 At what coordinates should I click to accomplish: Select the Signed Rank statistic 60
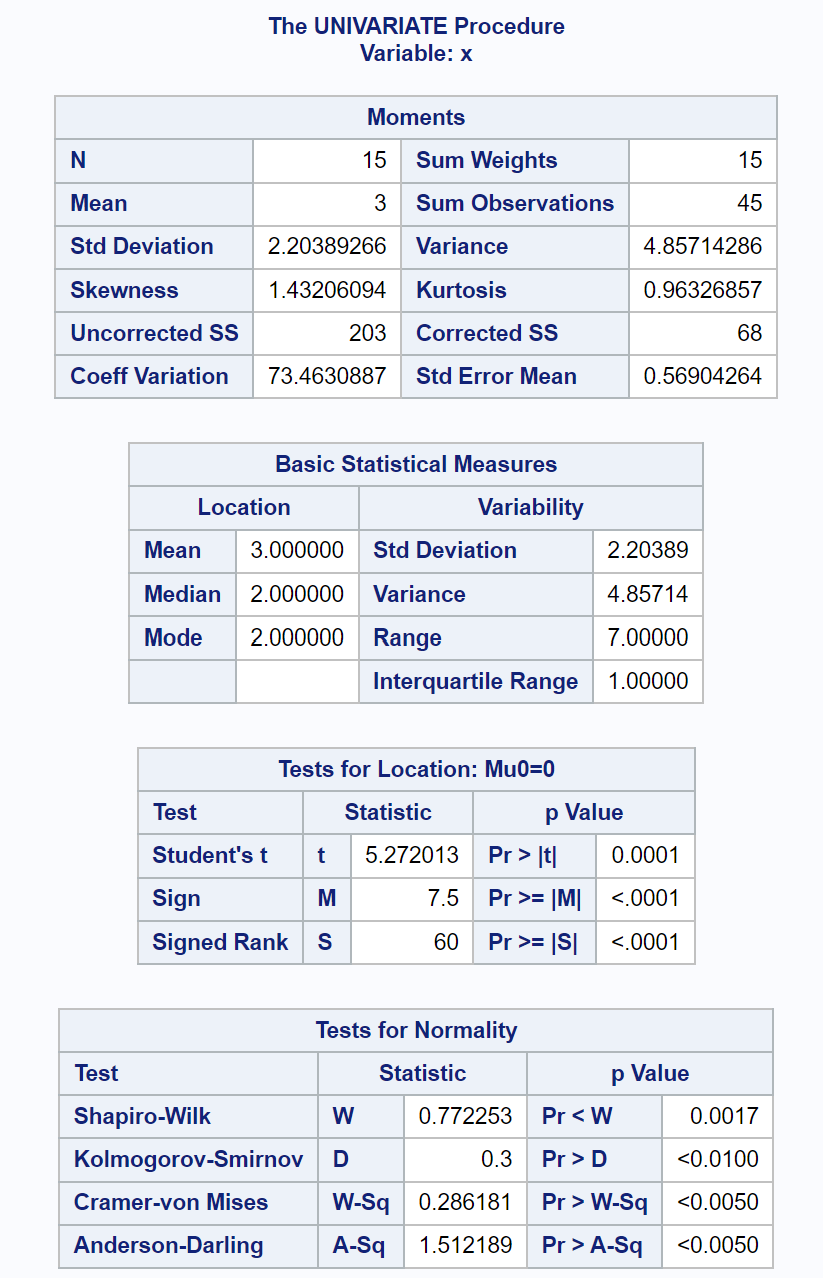[411, 942]
